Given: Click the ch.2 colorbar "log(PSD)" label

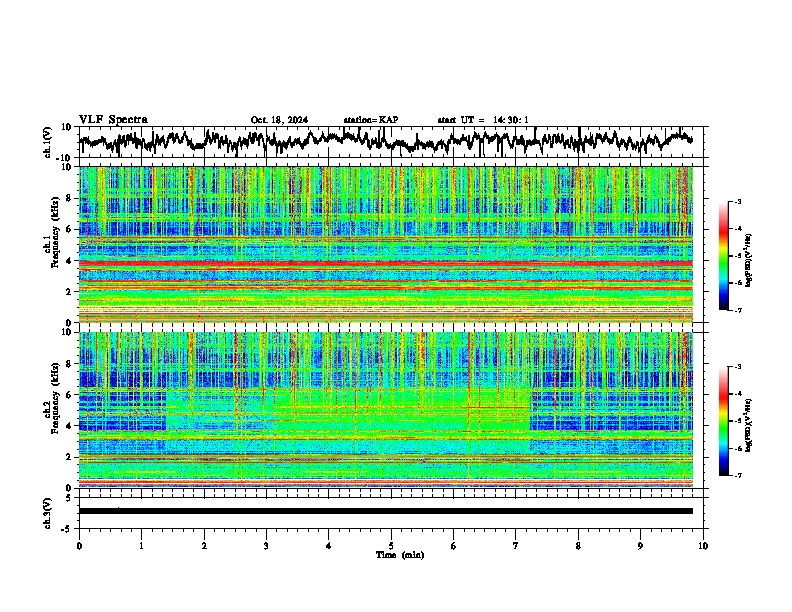Looking at the screenshot, I should point(749,425).
